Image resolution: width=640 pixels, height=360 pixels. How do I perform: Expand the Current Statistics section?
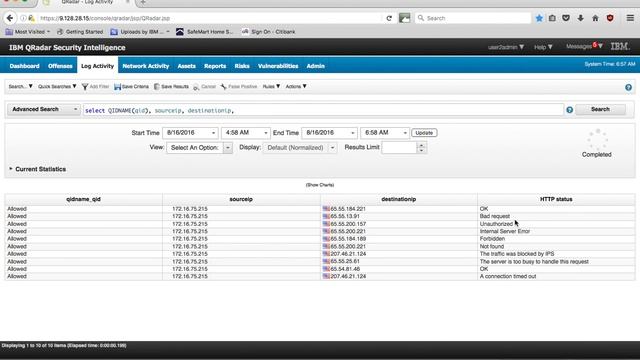click(37, 169)
